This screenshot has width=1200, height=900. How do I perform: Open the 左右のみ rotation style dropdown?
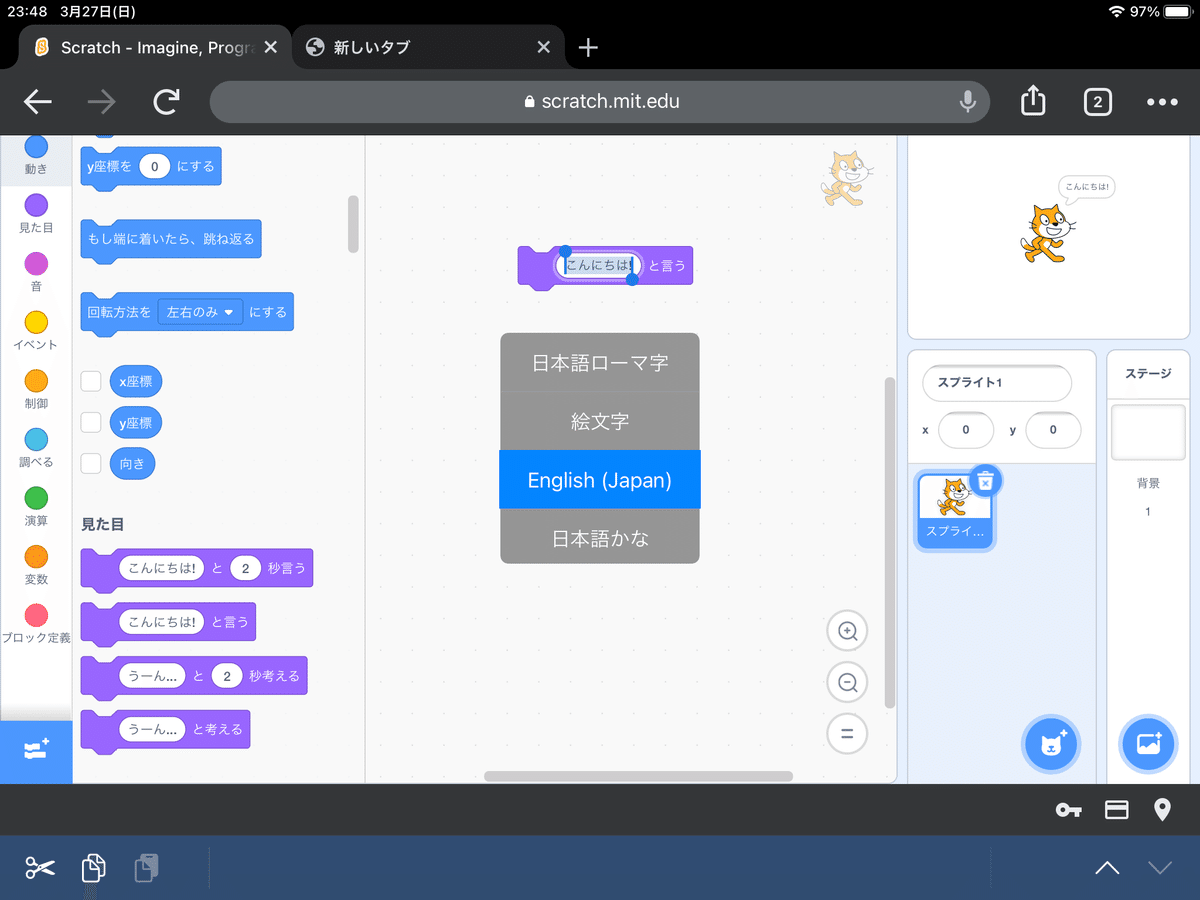tap(201, 312)
